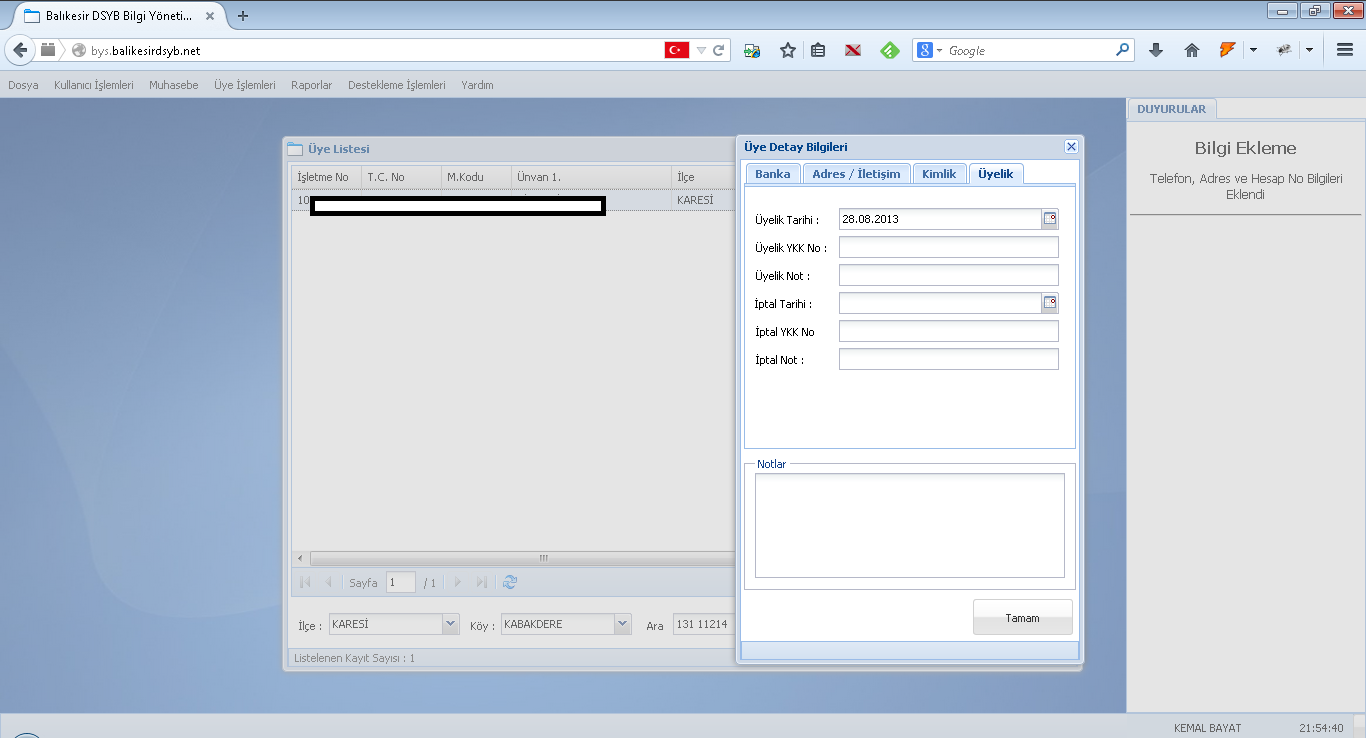Open the Kimlik tab
This screenshot has height=738, width=1366.
click(x=939, y=174)
